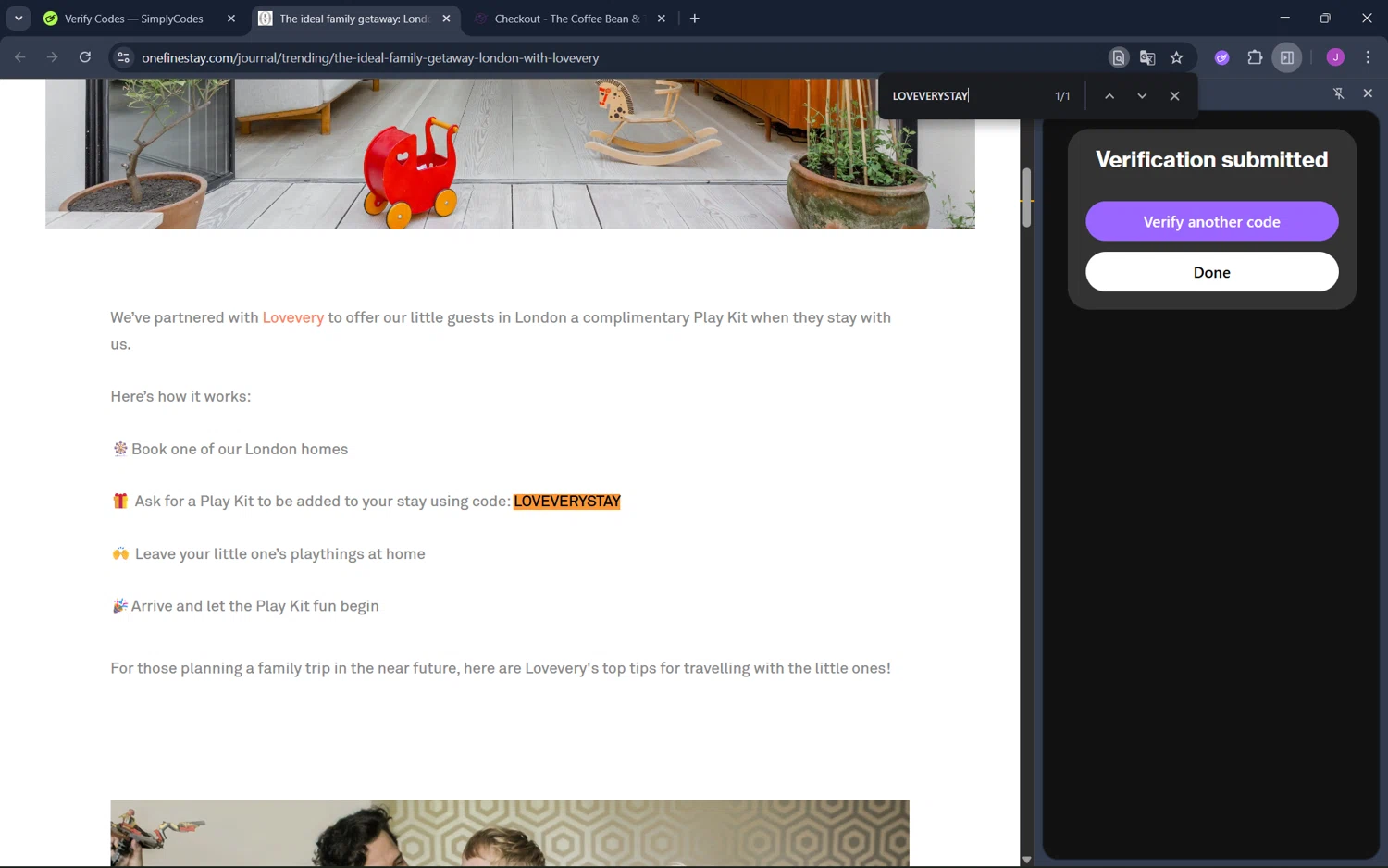1388x868 pixels.
Task: Reload the current page
Action: pos(85,57)
